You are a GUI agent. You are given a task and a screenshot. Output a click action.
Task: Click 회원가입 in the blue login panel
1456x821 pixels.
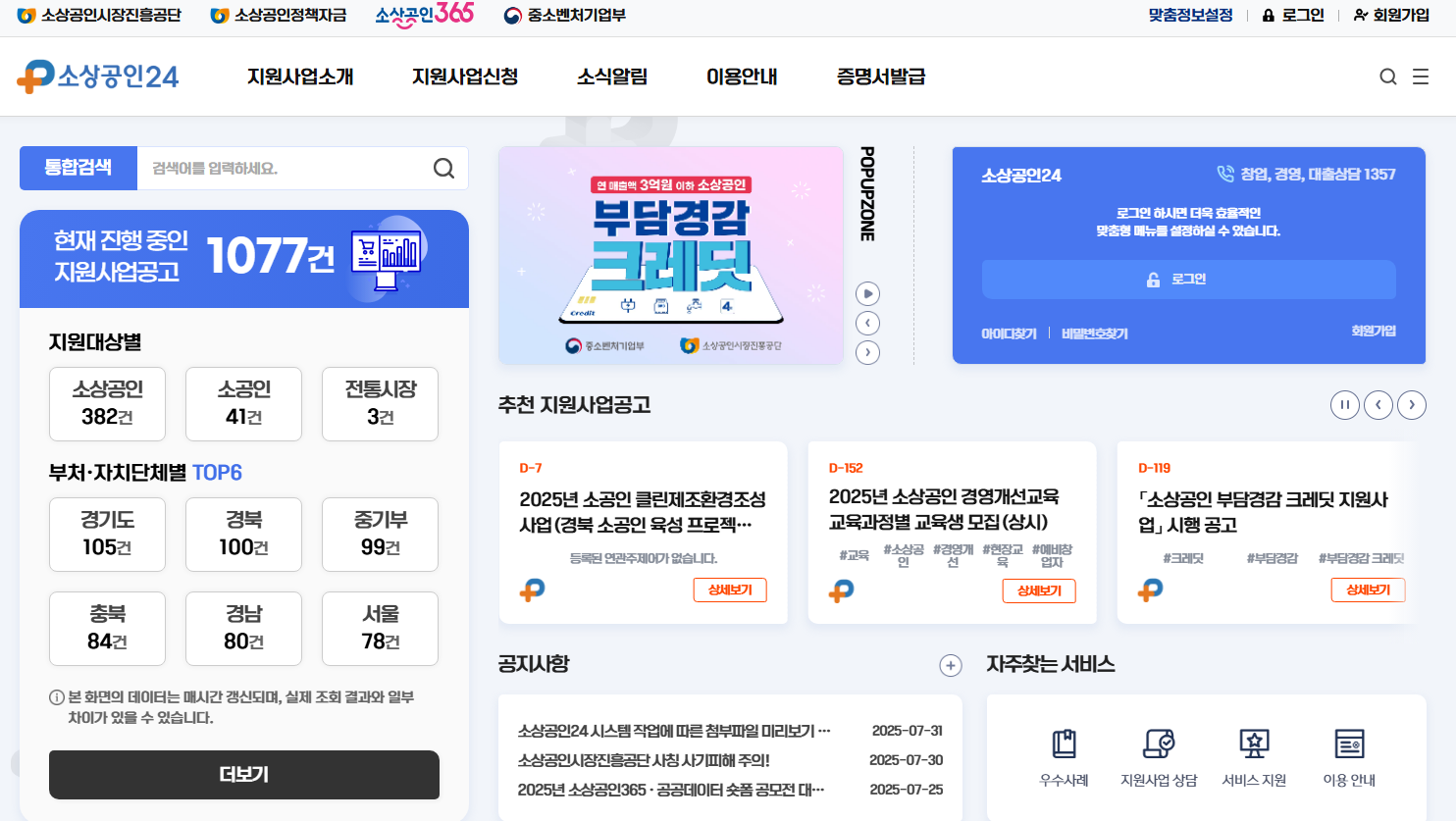[x=1374, y=332]
